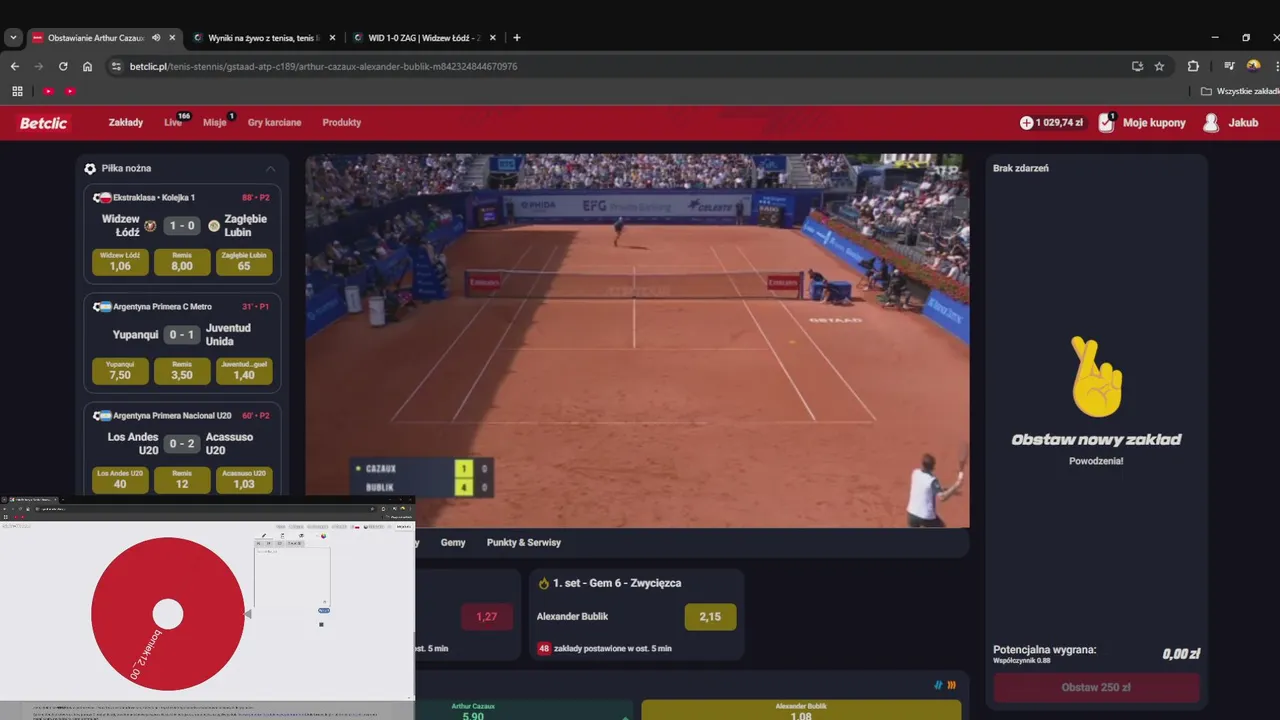Switch to the WID 1-0 ZAG Widzew Łódź tab
Viewport: 1280px width, 720px height.
[424, 38]
